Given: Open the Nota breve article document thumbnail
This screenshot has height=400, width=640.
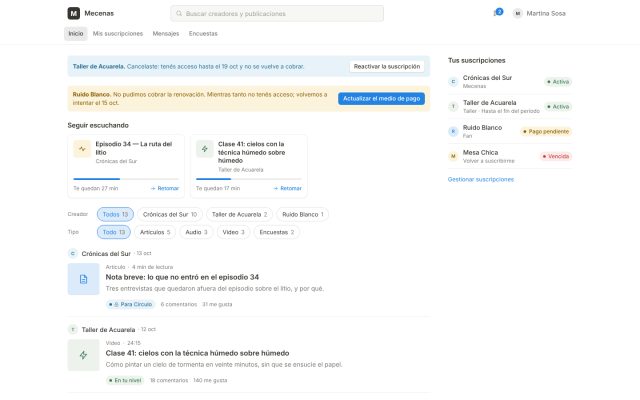Looking at the screenshot, I should click(83, 279).
